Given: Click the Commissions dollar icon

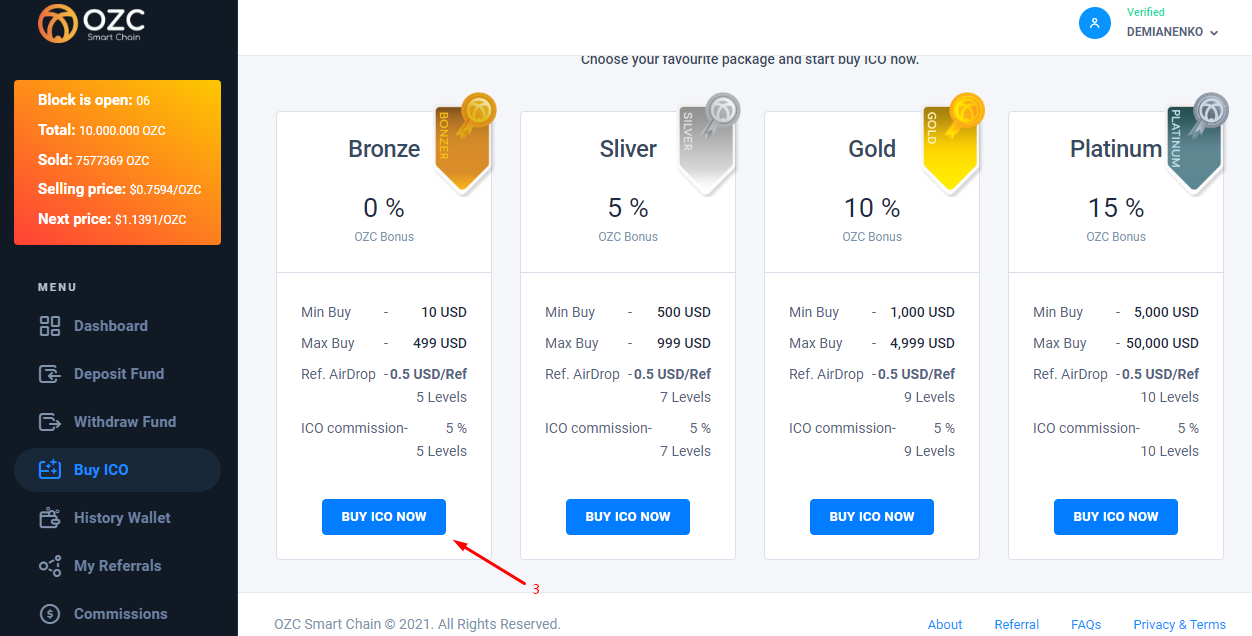Looking at the screenshot, I should [50, 614].
